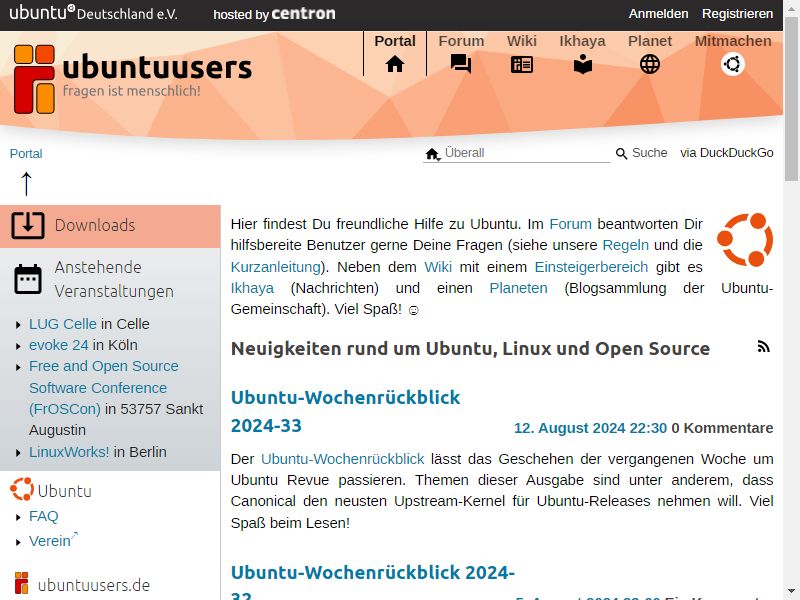This screenshot has height=600, width=800.
Task: Switch to the Ikhaya tab
Action: click(582, 41)
